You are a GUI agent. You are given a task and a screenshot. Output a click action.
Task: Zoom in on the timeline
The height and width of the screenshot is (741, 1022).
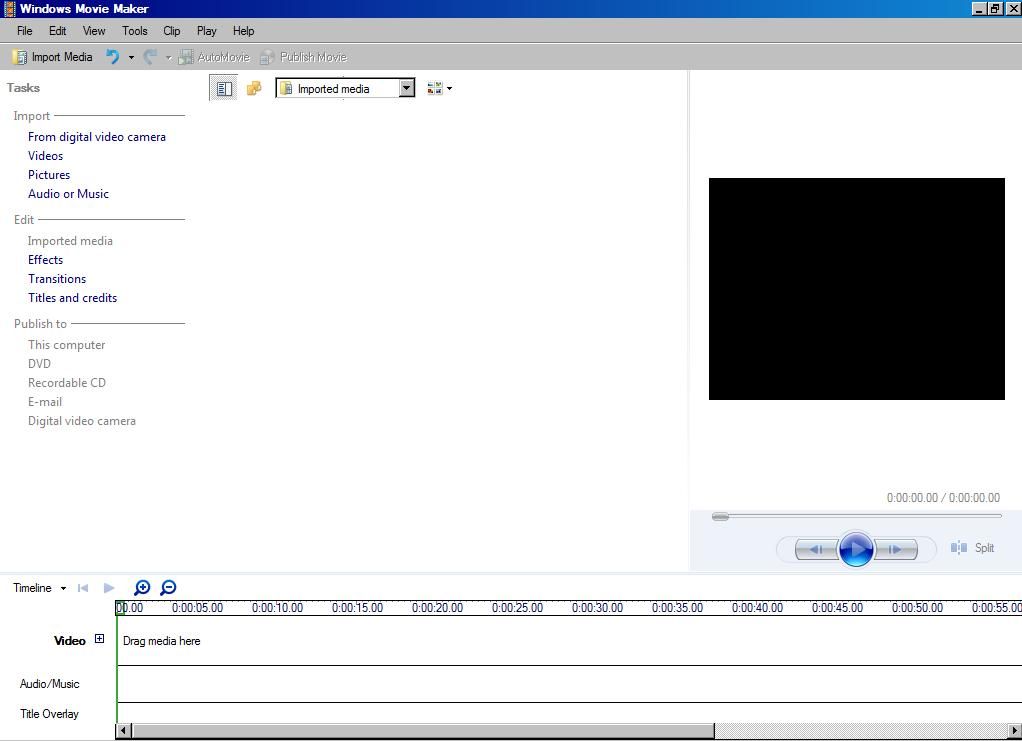click(x=142, y=587)
